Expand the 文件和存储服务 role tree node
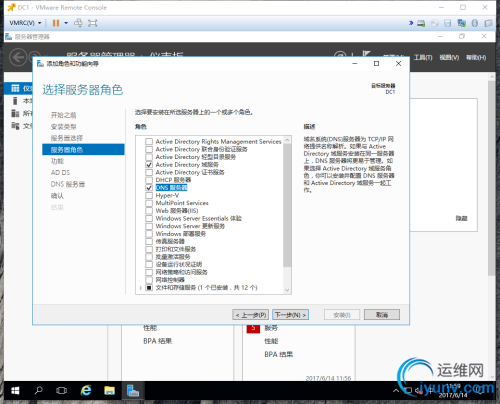The width and height of the screenshot is (500, 404). [141, 288]
